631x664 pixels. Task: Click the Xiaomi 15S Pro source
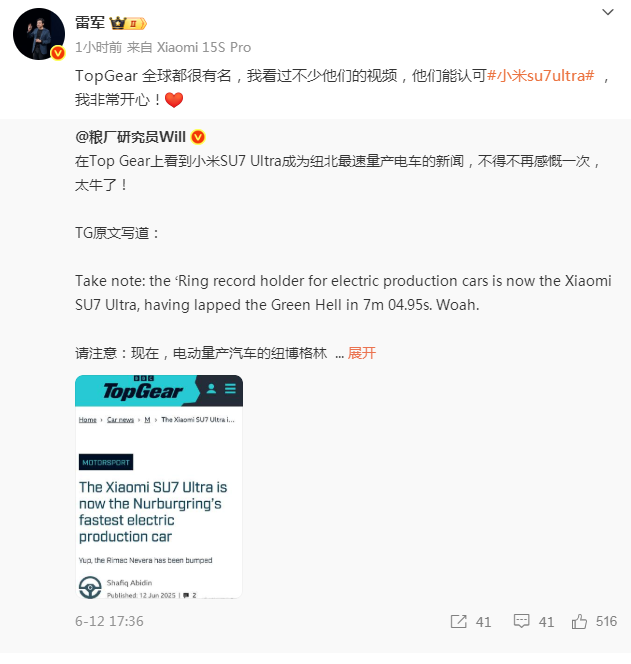(204, 47)
